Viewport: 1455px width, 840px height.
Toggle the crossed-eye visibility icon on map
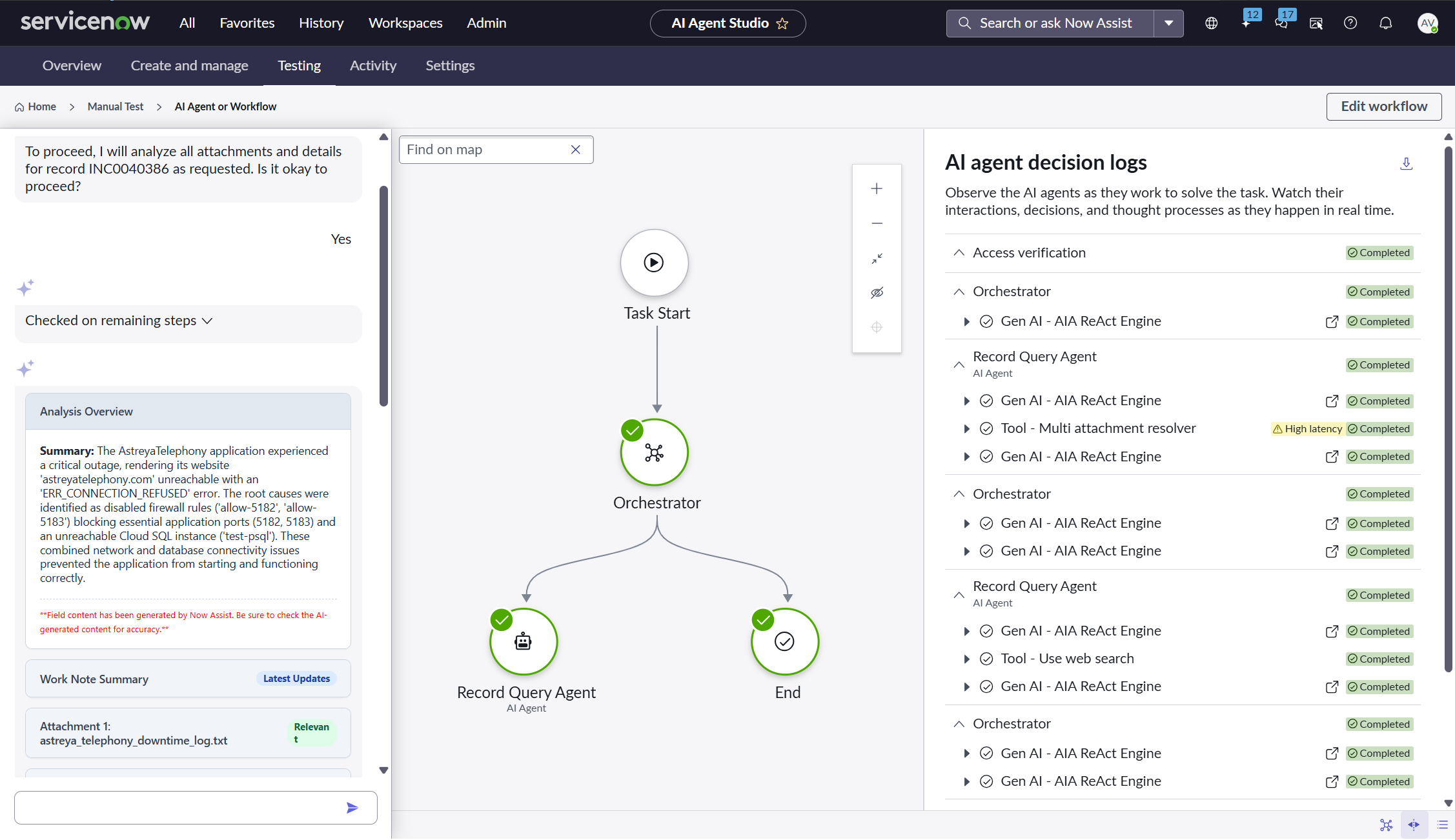(877, 293)
